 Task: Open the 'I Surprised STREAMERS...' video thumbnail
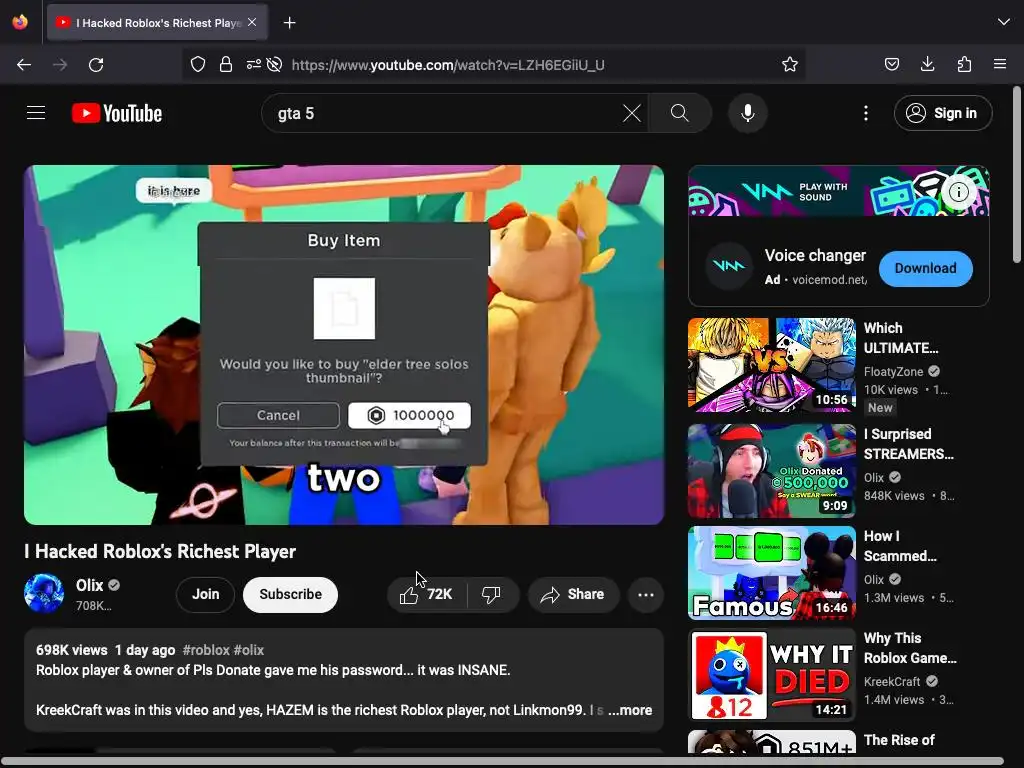pyautogui.click(x=771, y=471)
